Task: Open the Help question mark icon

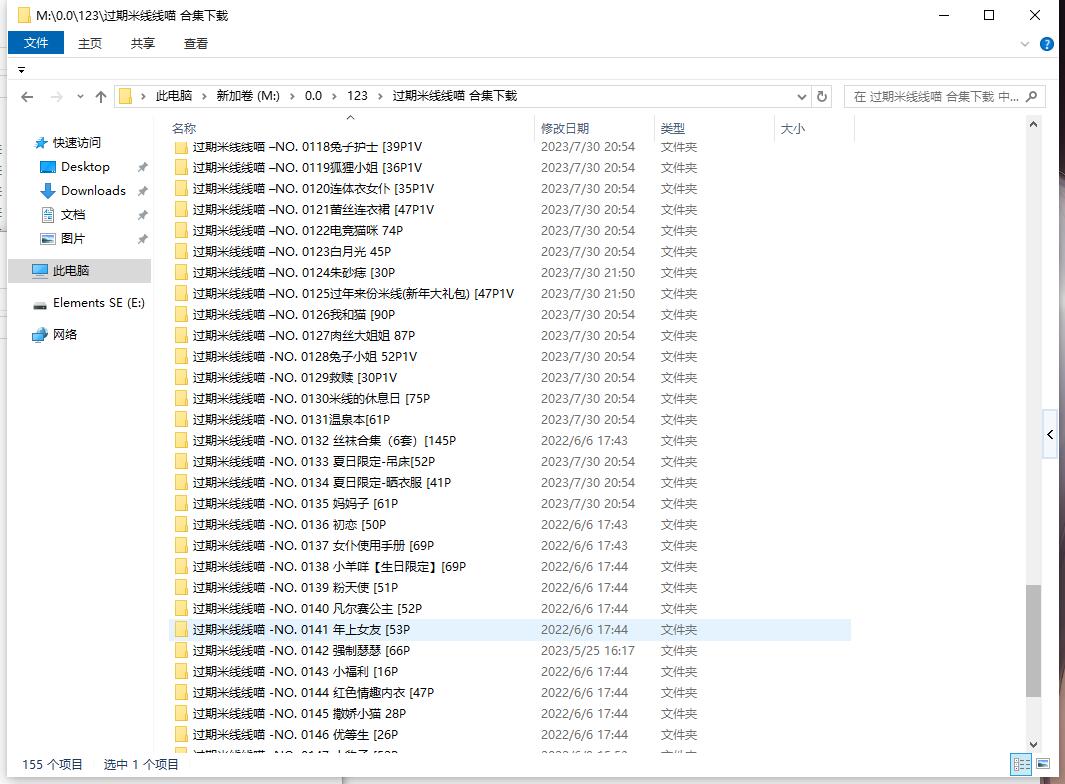Action: coord(1047,44)
